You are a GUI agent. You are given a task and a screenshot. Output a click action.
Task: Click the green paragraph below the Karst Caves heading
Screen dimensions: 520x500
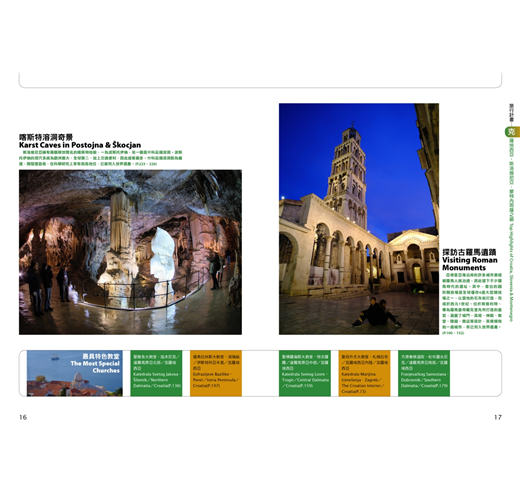click(x=101, y=158)
